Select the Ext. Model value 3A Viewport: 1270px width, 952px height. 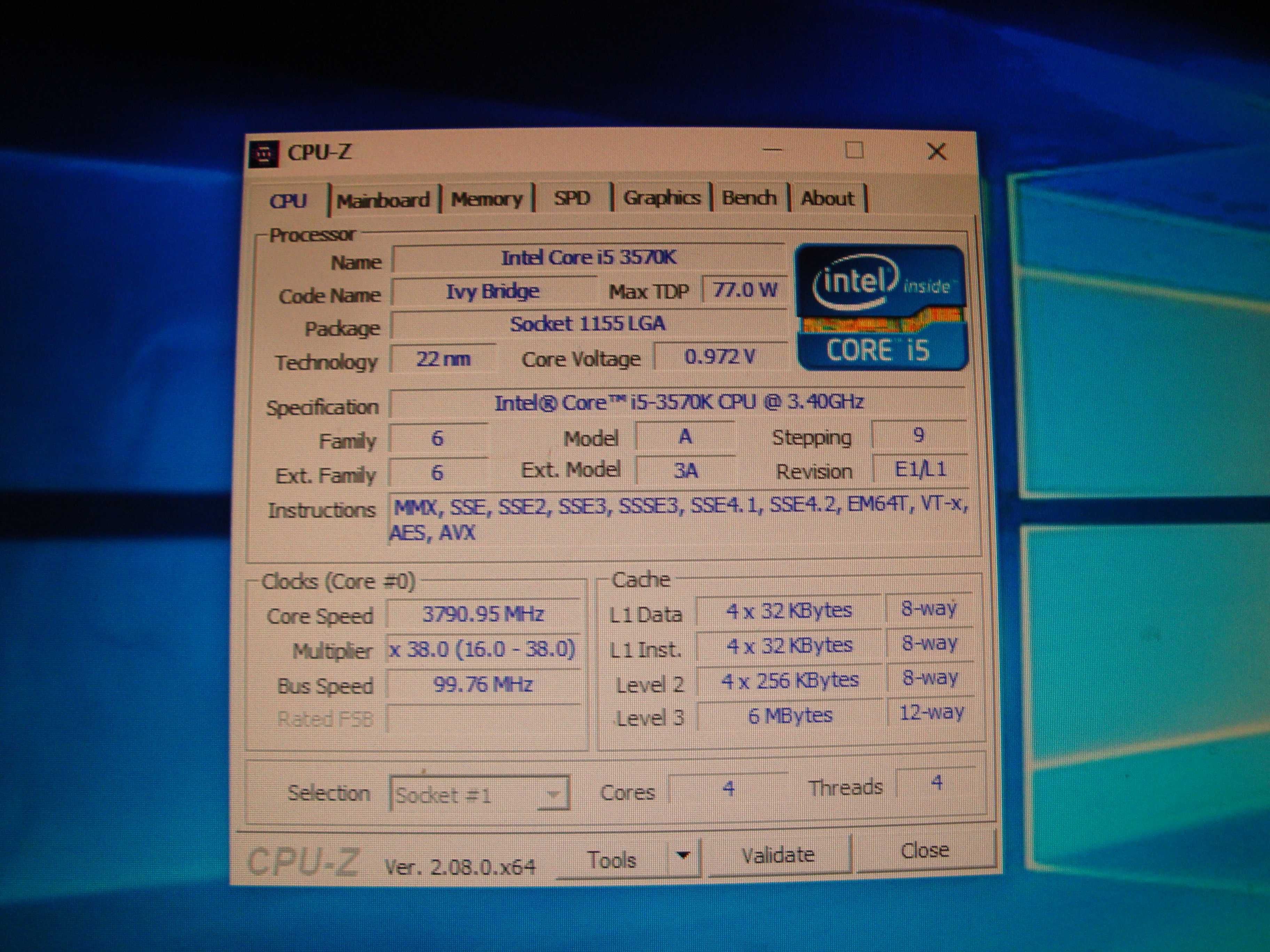point(685,471)
